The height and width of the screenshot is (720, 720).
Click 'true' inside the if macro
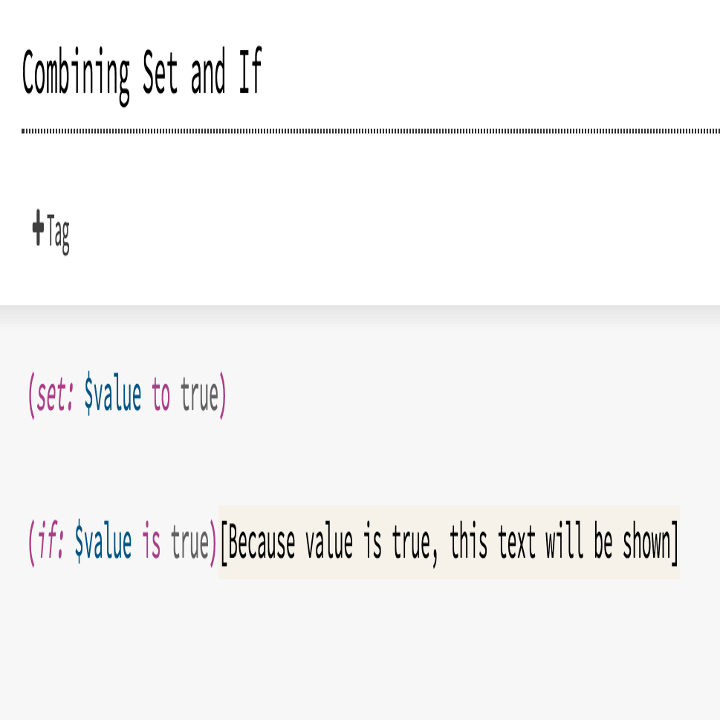click(x=189, y=543)
